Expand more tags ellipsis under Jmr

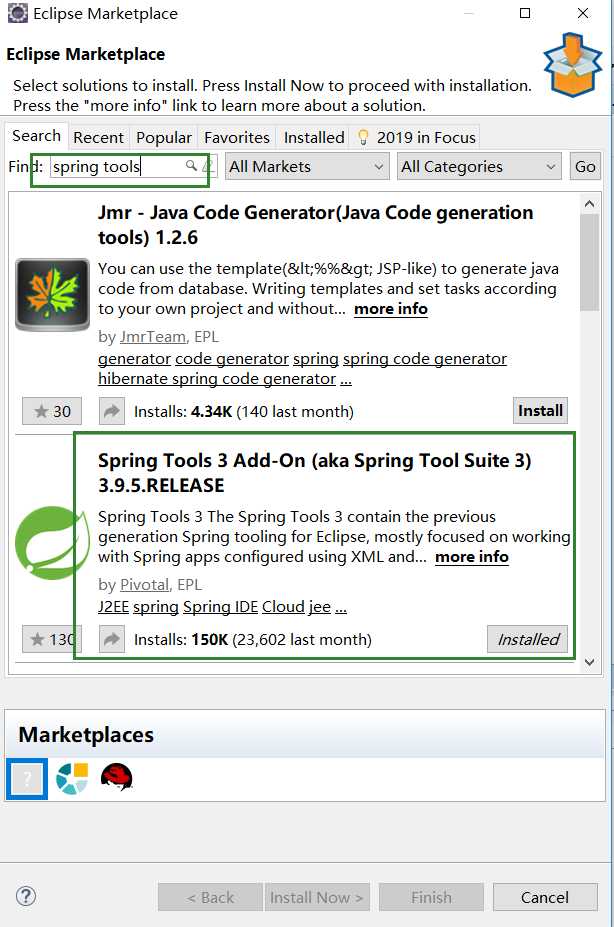point(346,379)
